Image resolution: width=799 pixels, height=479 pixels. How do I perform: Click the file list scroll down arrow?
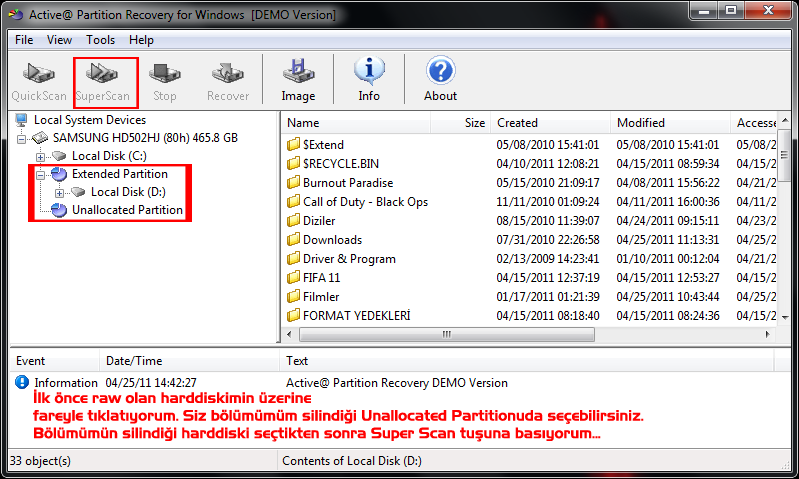(785, 317)
